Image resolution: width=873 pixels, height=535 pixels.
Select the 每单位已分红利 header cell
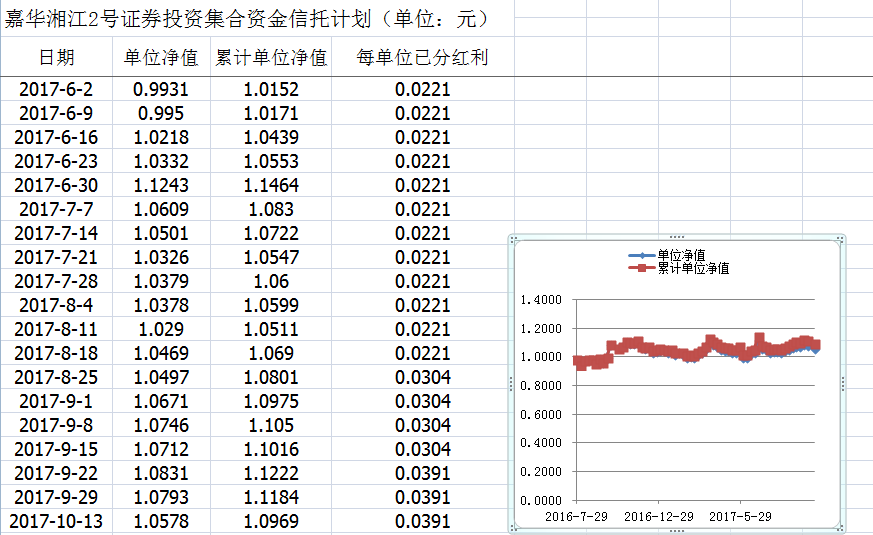click(422, 58)
